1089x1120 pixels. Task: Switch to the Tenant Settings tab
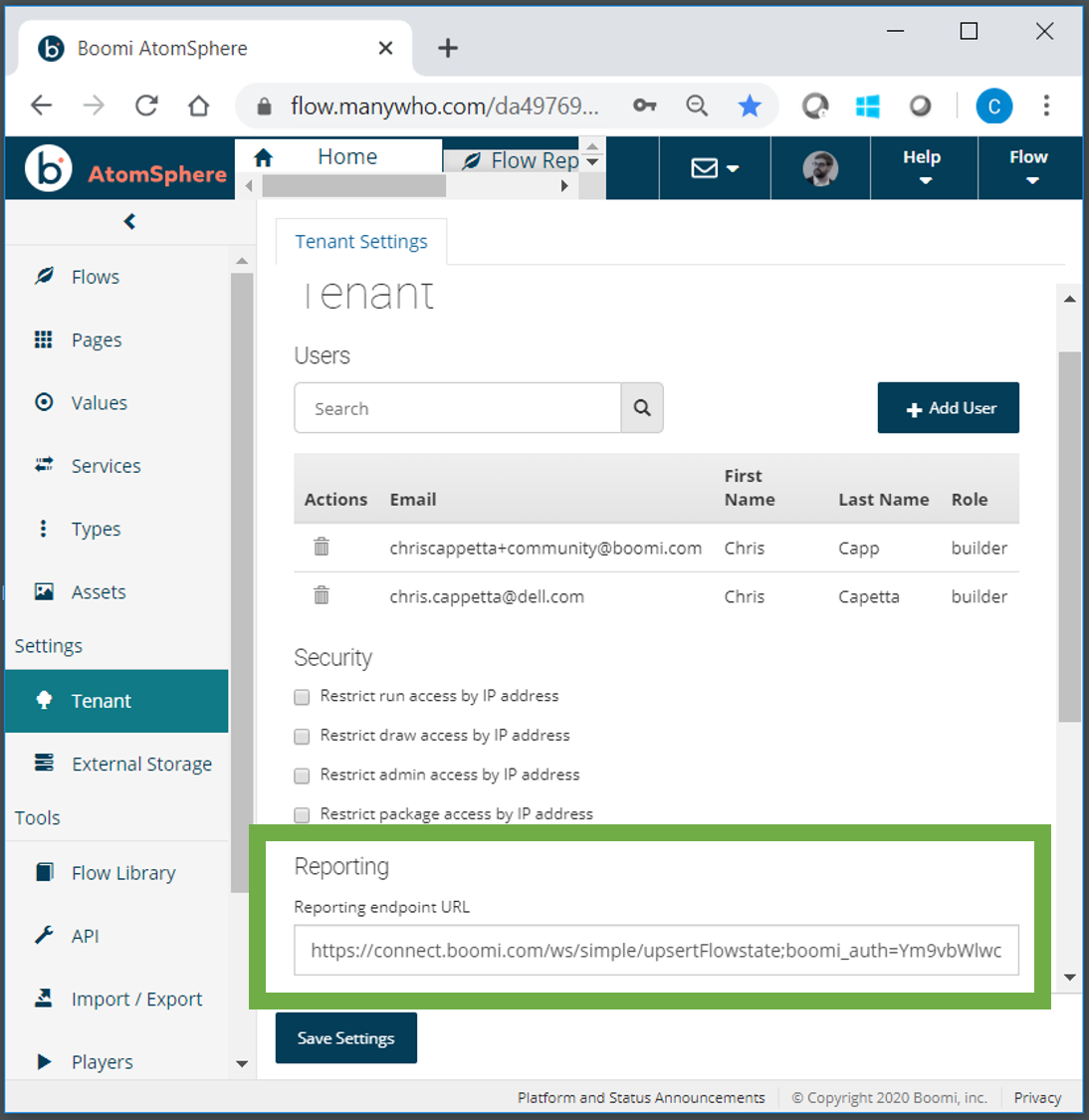click(x=360, y=241)
